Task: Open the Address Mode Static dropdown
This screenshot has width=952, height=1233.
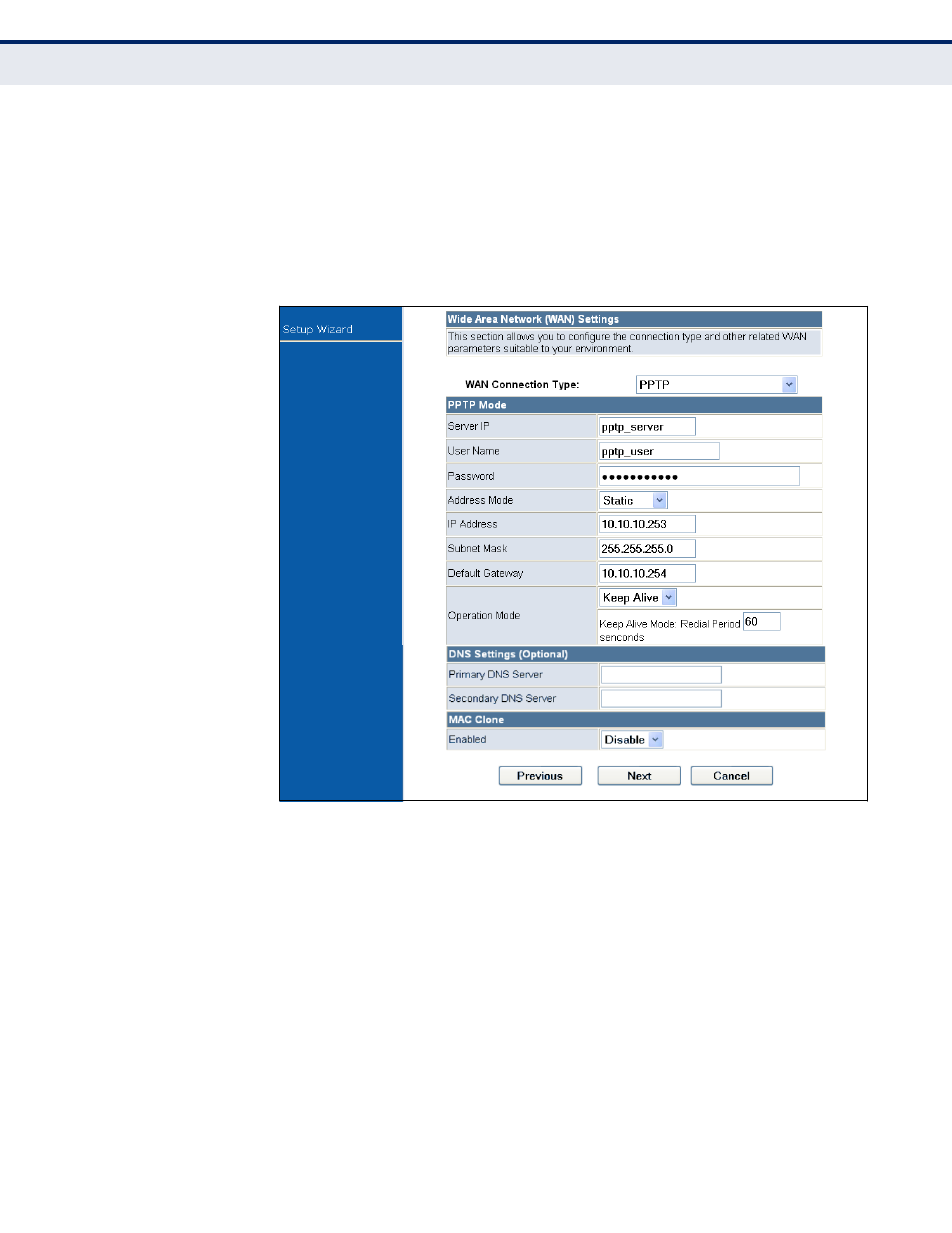Action: pyautogui.click(x=634, y=501)
